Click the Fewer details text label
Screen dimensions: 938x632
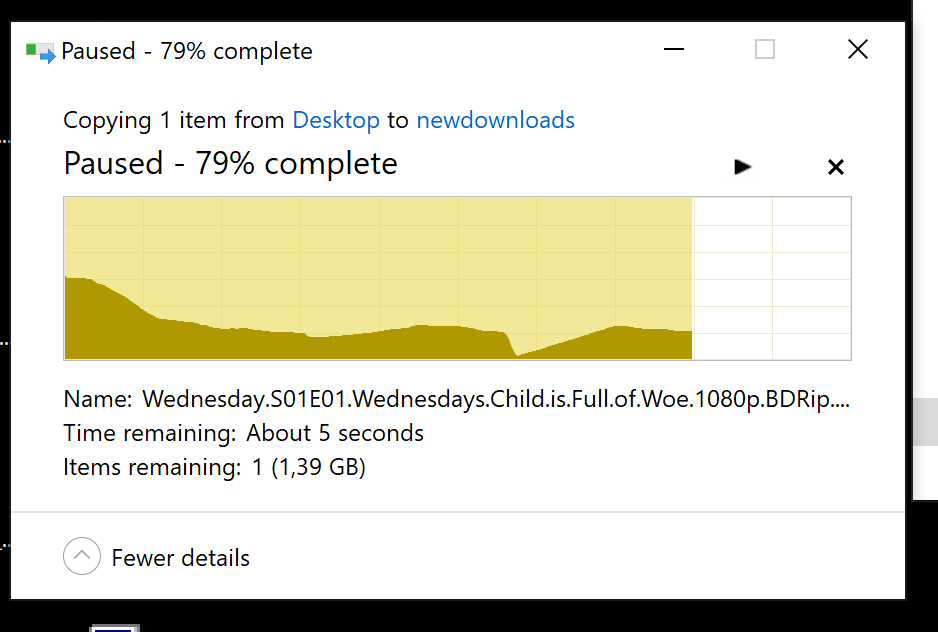tap(181, 558)
